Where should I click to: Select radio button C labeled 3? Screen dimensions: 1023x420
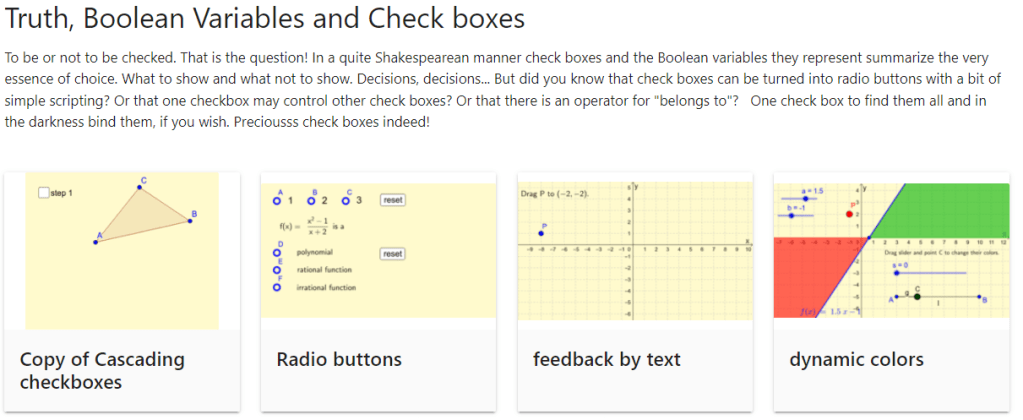pos(346,200)
